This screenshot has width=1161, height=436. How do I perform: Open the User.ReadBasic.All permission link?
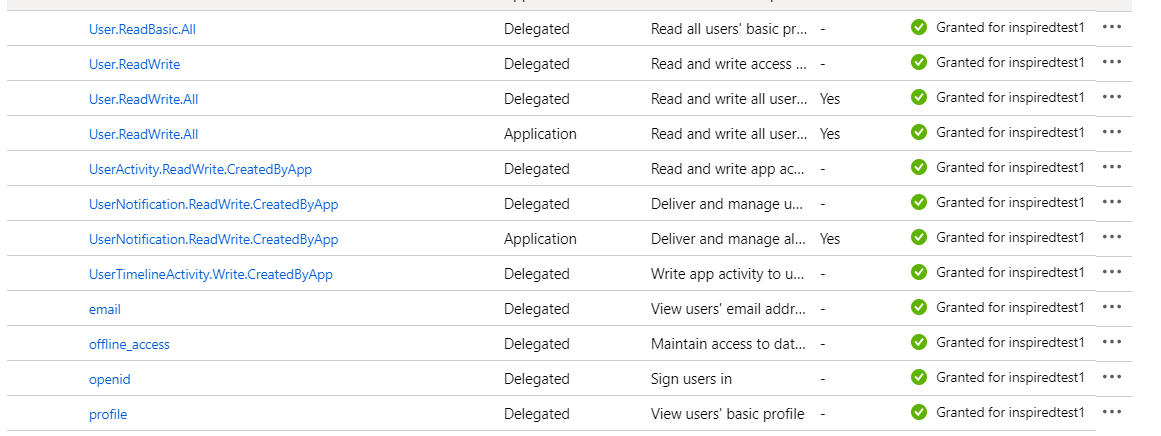142,29
